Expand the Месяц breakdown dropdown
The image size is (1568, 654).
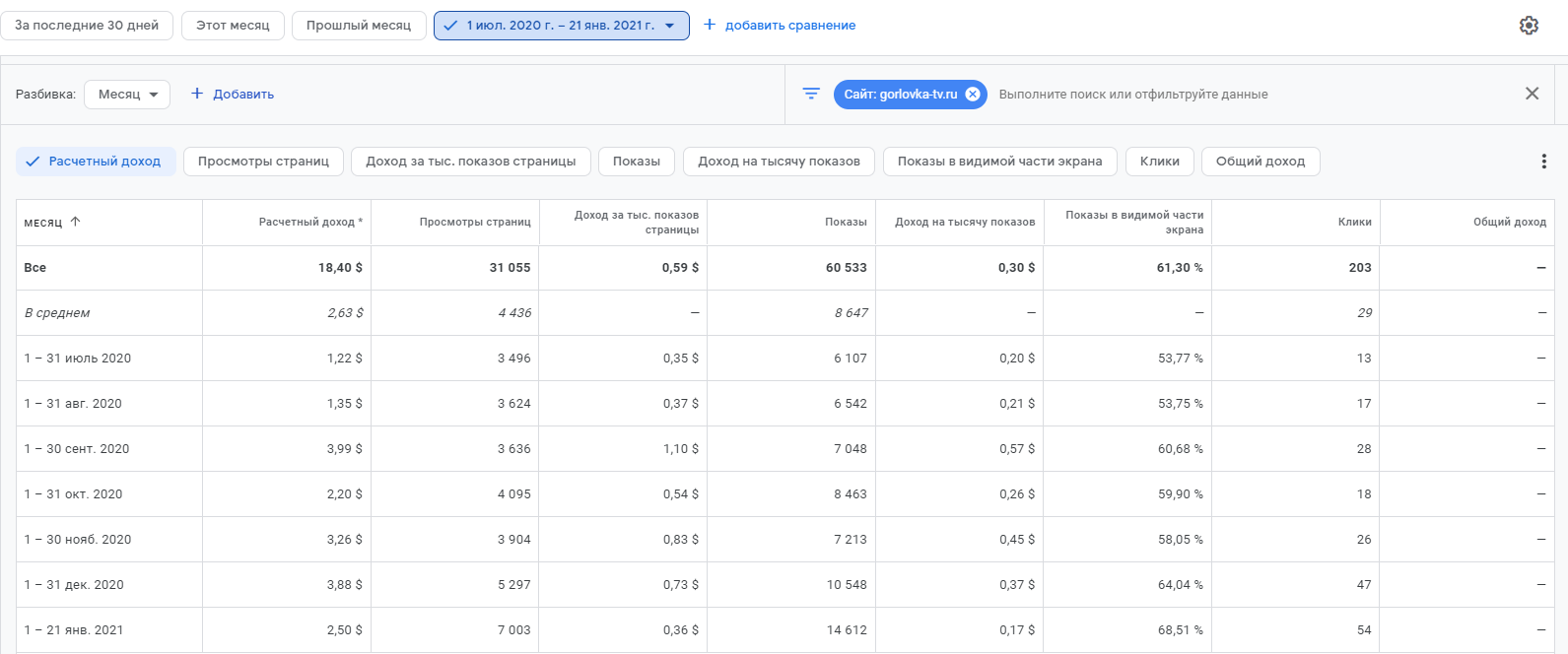pos(127,95)
